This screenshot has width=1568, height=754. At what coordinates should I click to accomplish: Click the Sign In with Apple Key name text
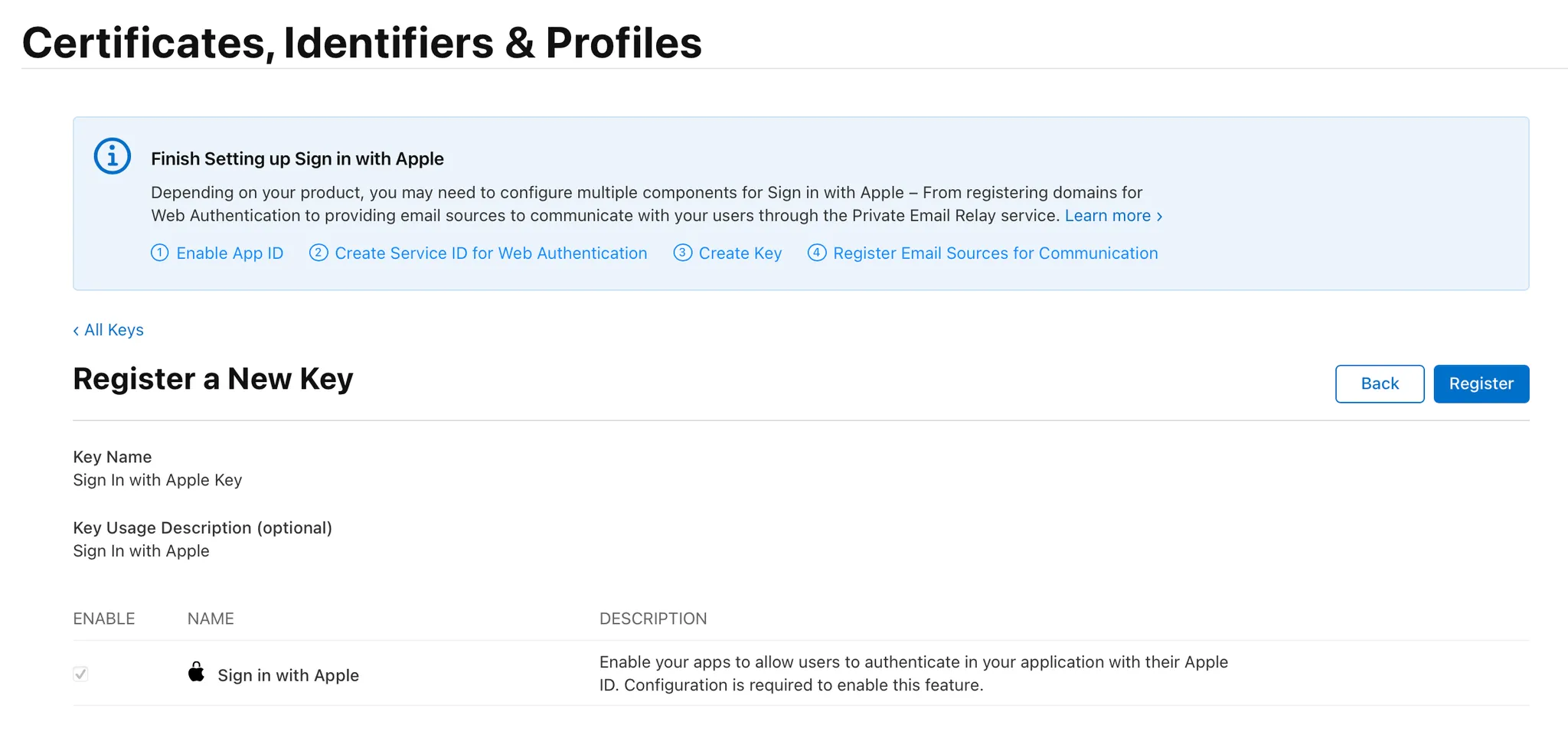[x=157, y=480]
